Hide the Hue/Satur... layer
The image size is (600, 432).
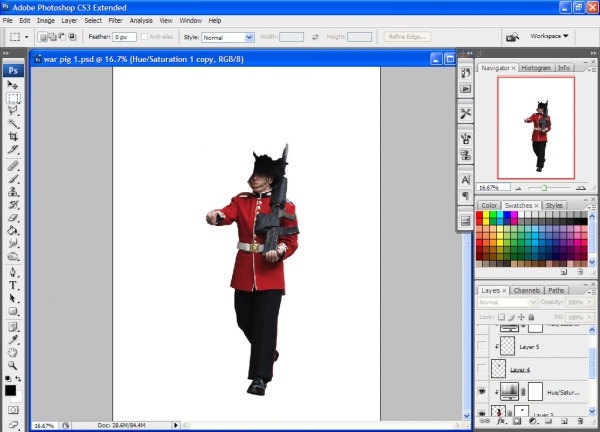pos(482,391)
